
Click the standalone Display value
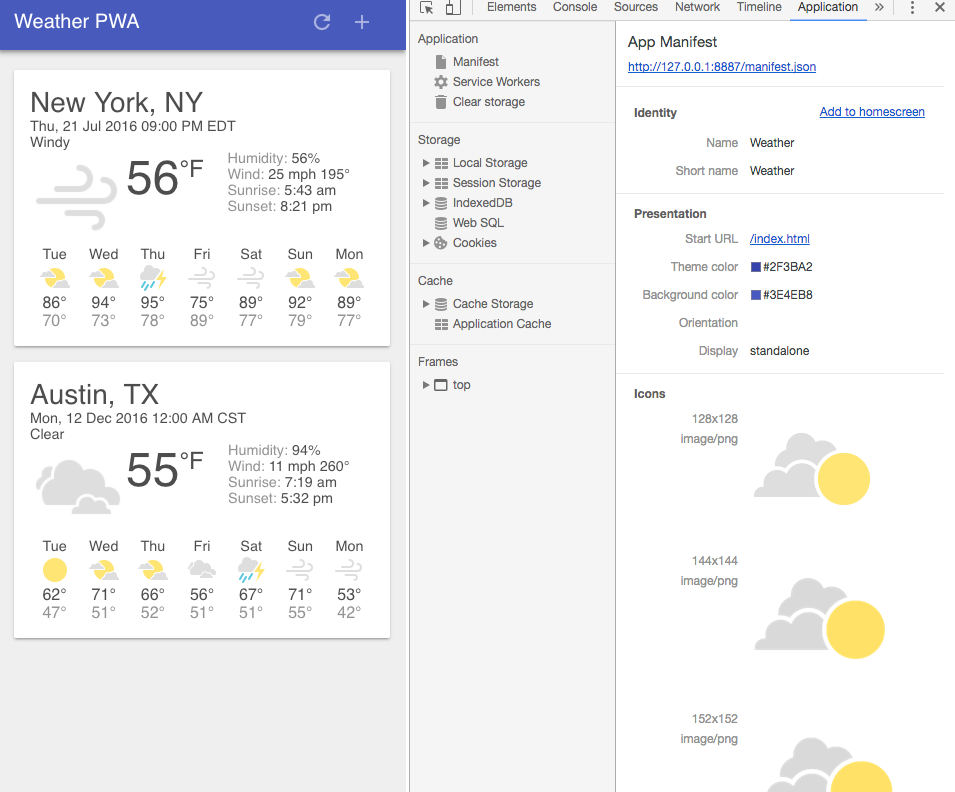click(779, 350)
